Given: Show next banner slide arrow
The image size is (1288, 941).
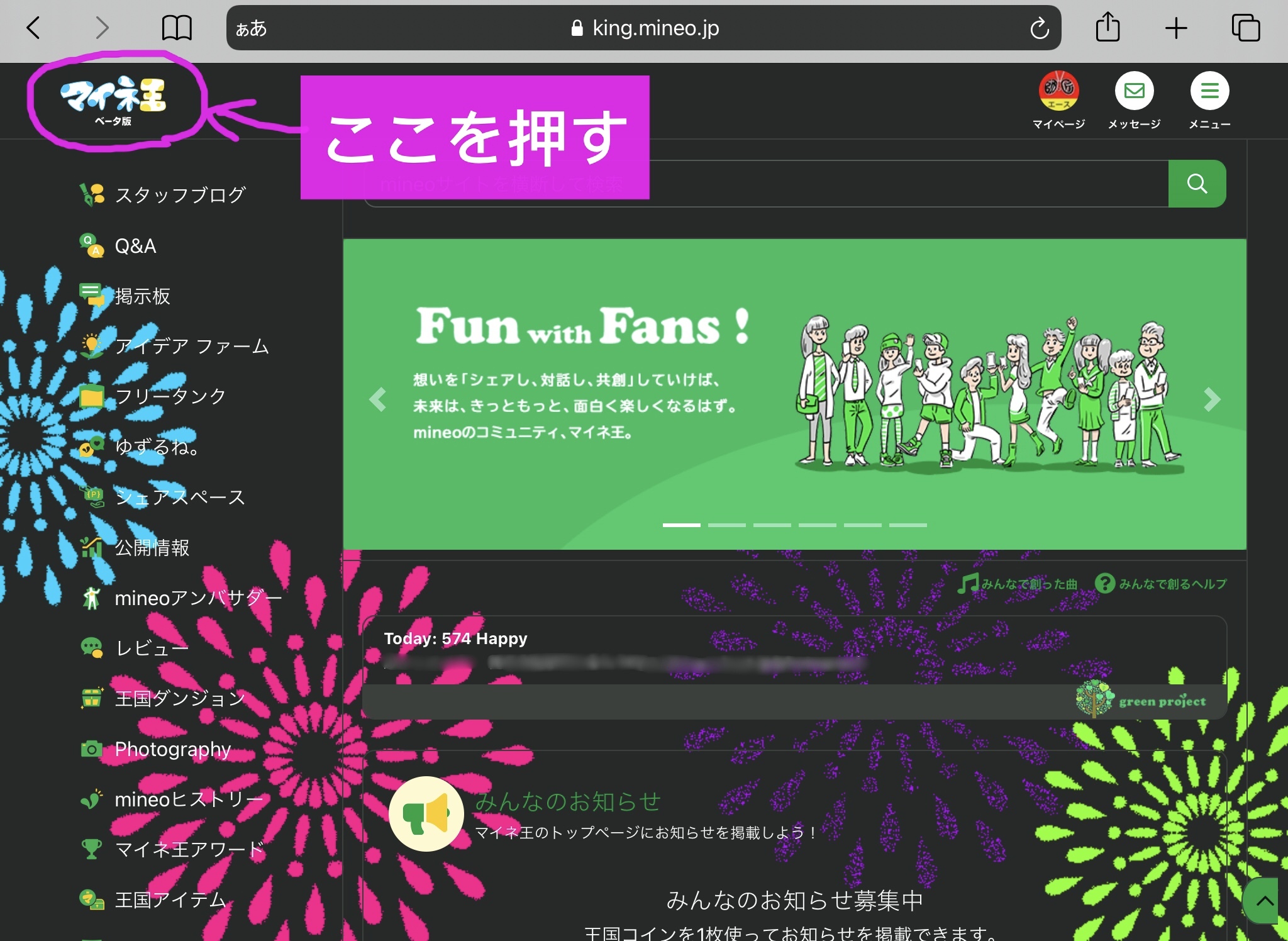Looking at the screenshot, I should pos(1211,399).
